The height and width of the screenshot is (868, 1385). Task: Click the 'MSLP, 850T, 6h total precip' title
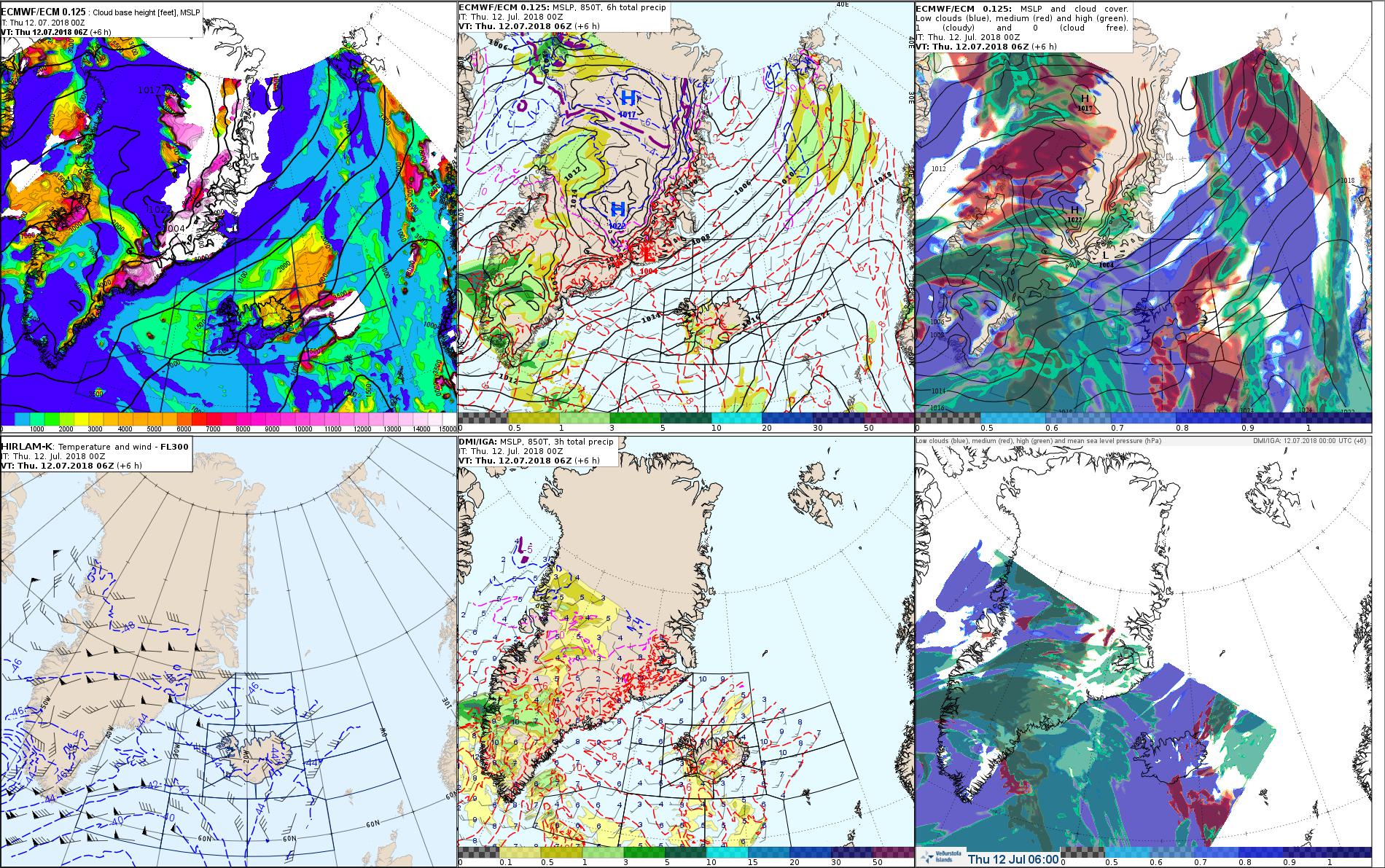pos(562,7)
